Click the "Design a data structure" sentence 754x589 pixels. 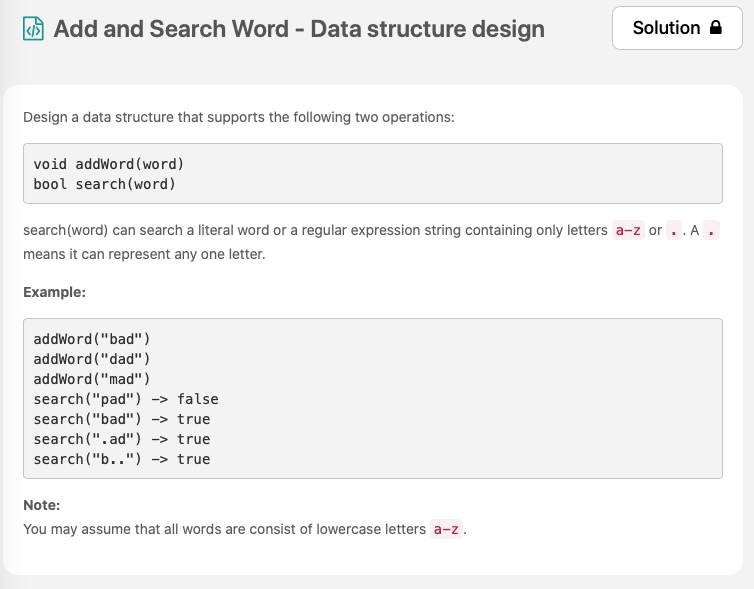tap(239, 117)
